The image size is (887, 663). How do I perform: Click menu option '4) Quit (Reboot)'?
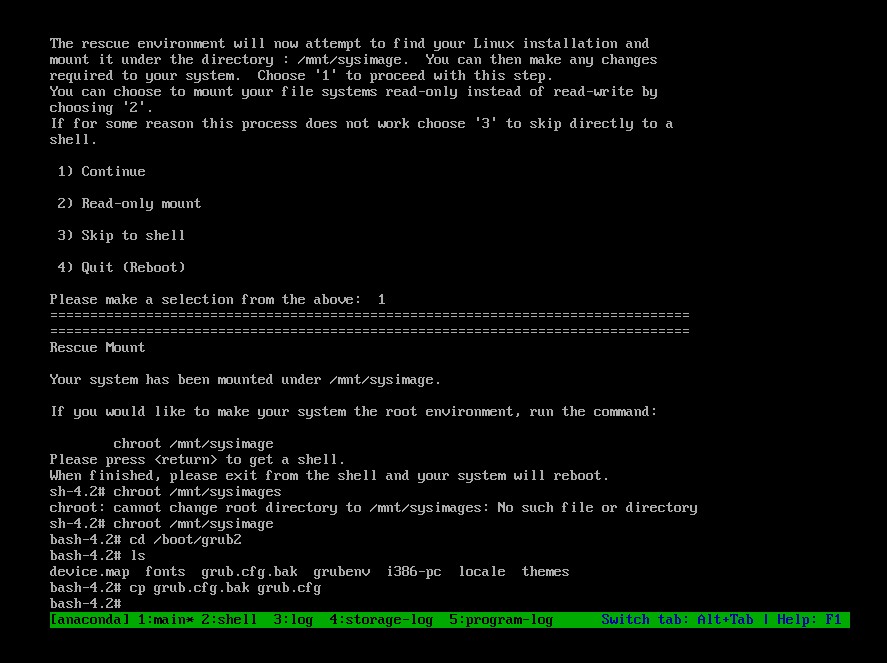[x=121, y=268]
